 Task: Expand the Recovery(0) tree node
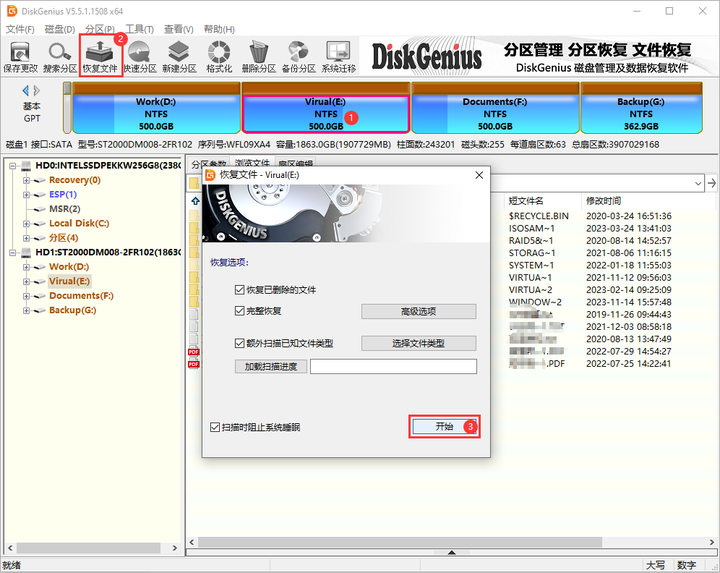coord(27,180)
